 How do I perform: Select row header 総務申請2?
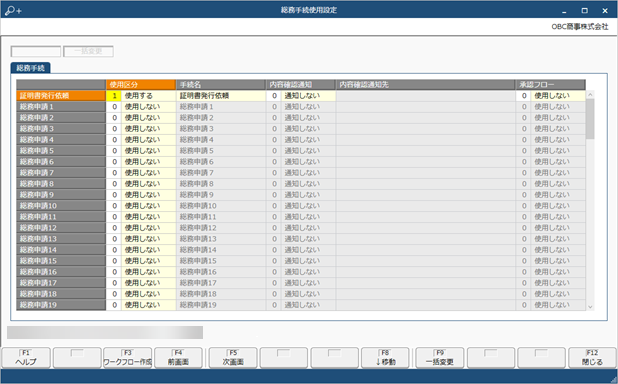(61, 117)
